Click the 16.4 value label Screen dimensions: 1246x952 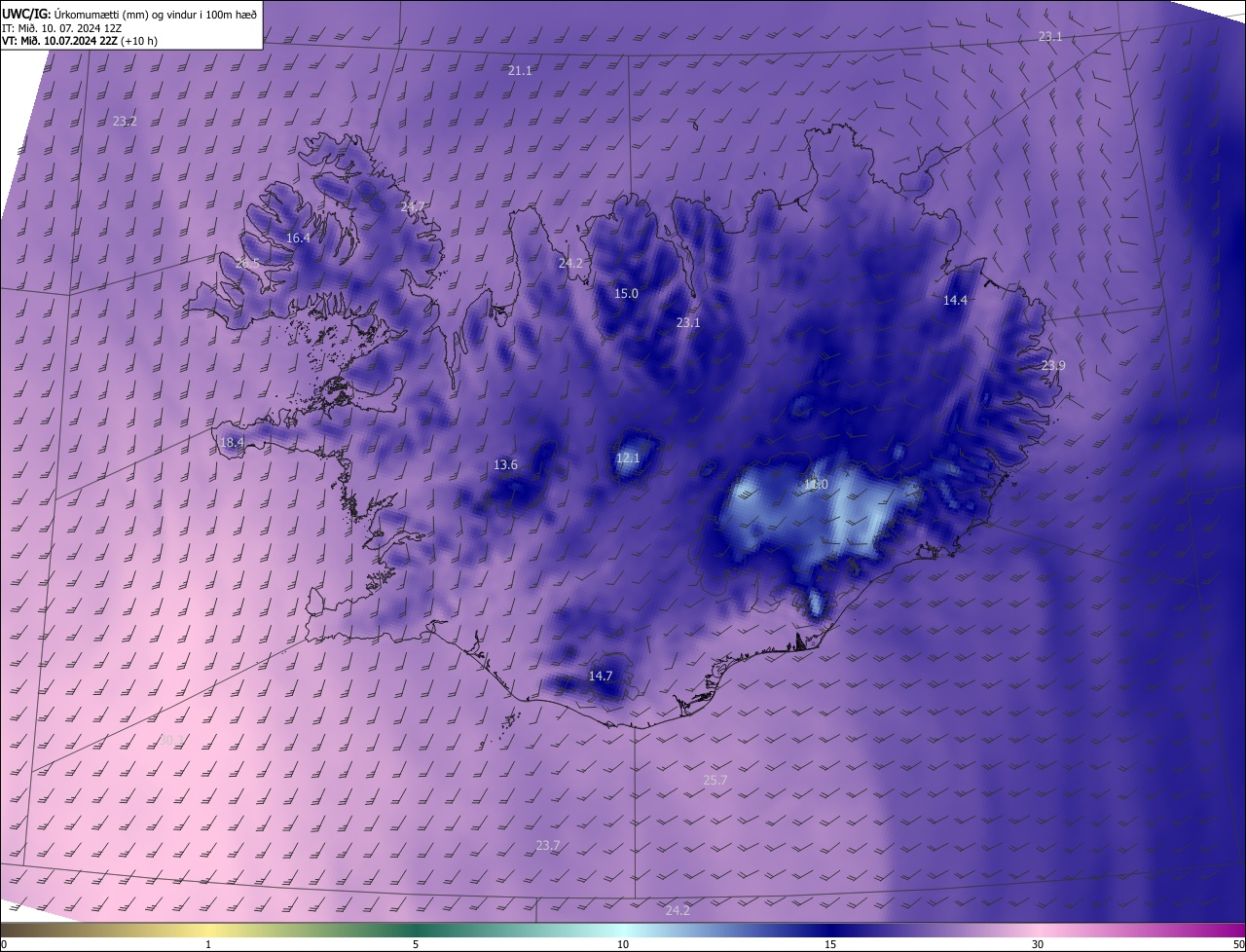pyautogui.click(x=298, y=238)
